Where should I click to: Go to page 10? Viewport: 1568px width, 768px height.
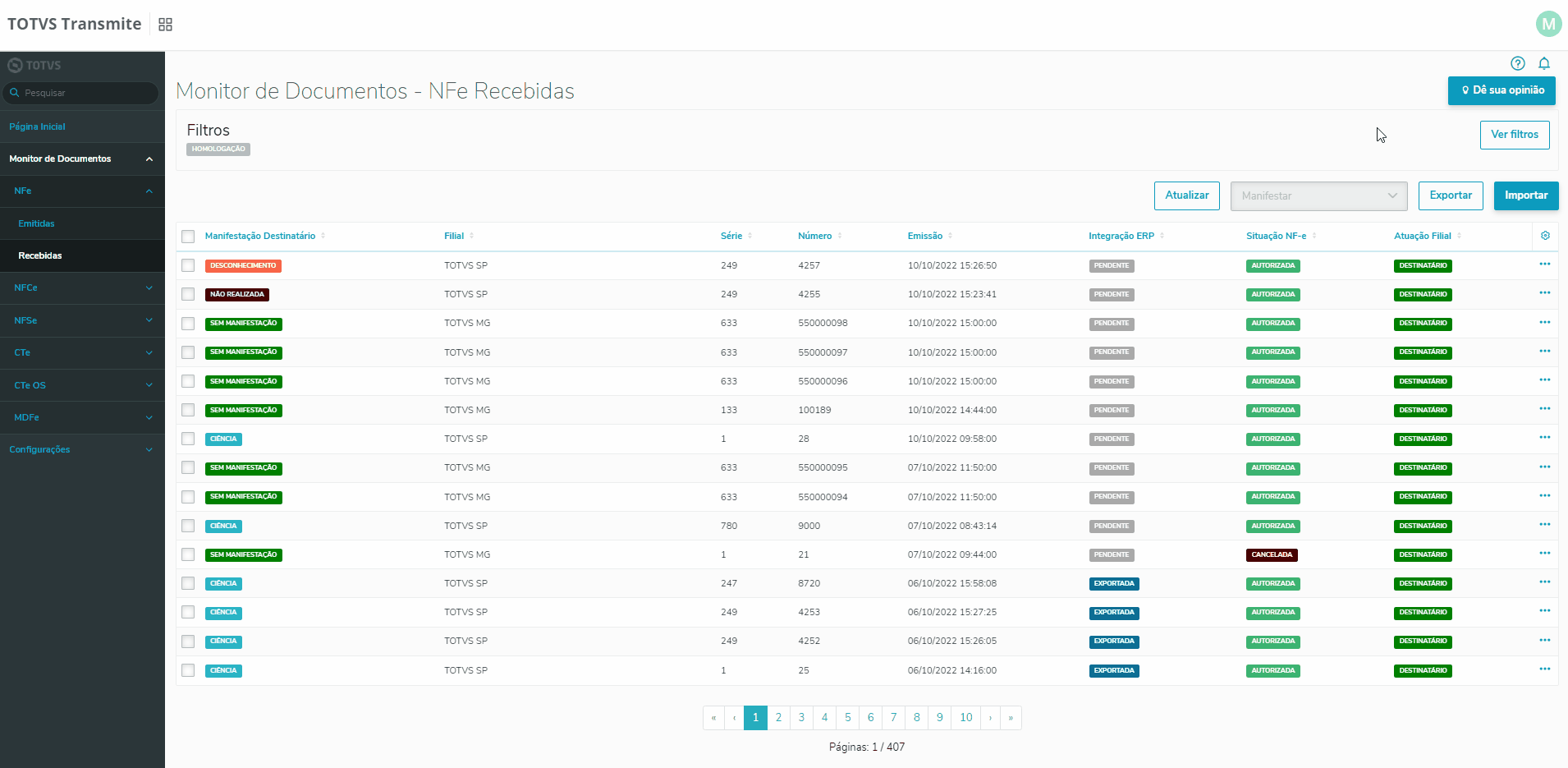966,717
